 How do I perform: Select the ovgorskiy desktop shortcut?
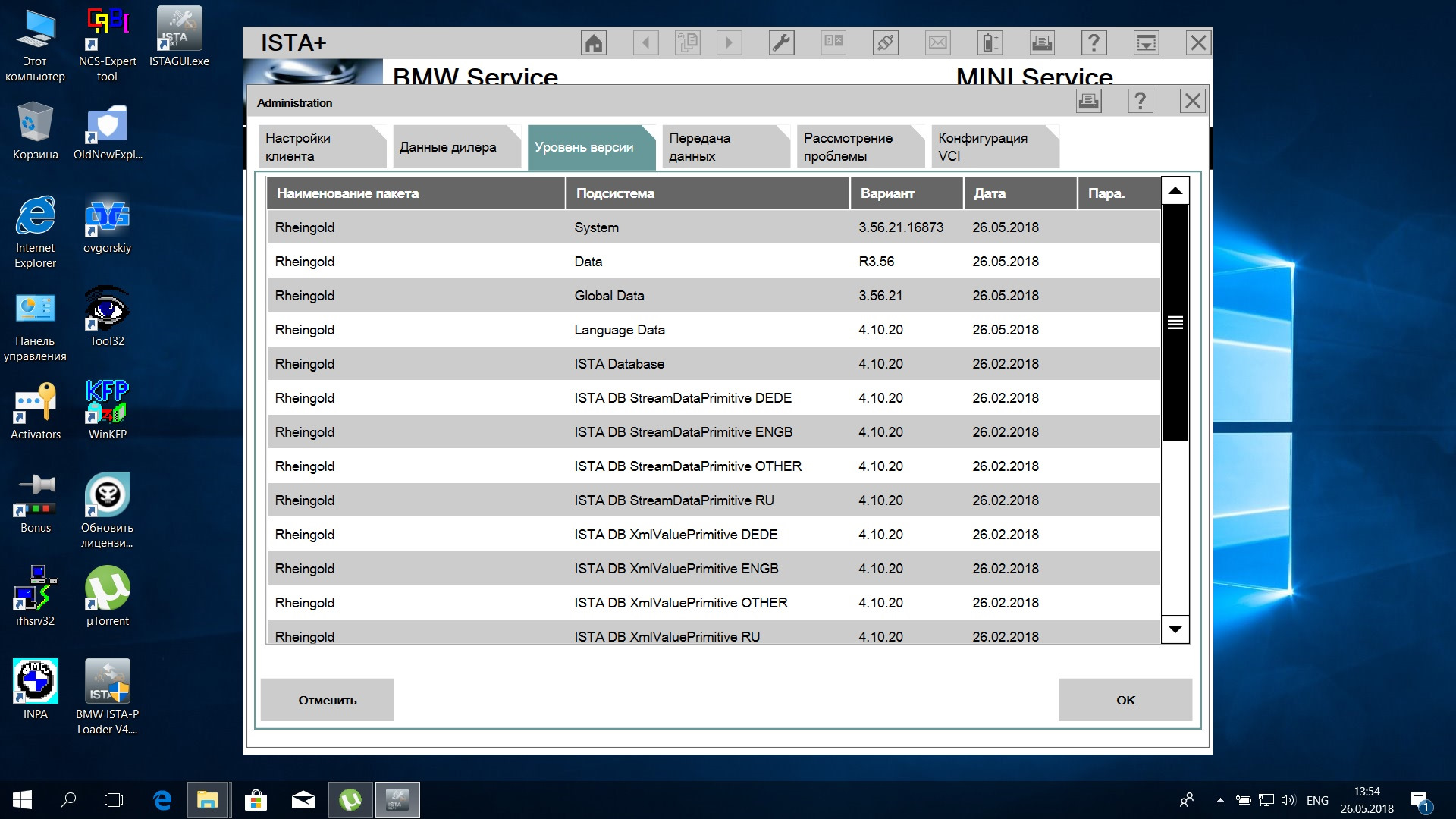click(107, 226)
